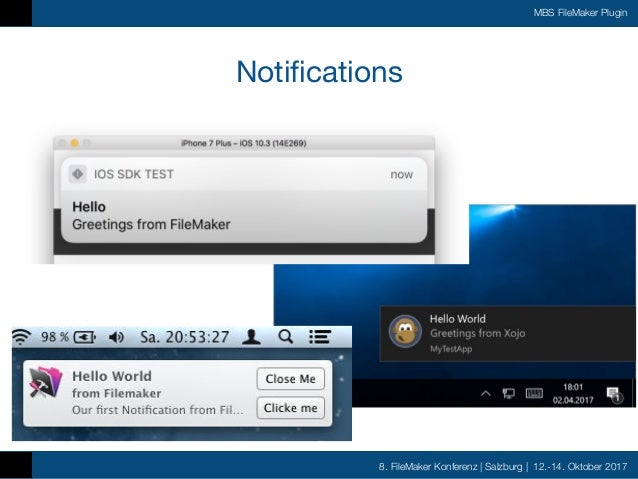Click the yellow minimize button of simulator window
Viewport: 638px width, 479px height.
click(x=74, y=143)
